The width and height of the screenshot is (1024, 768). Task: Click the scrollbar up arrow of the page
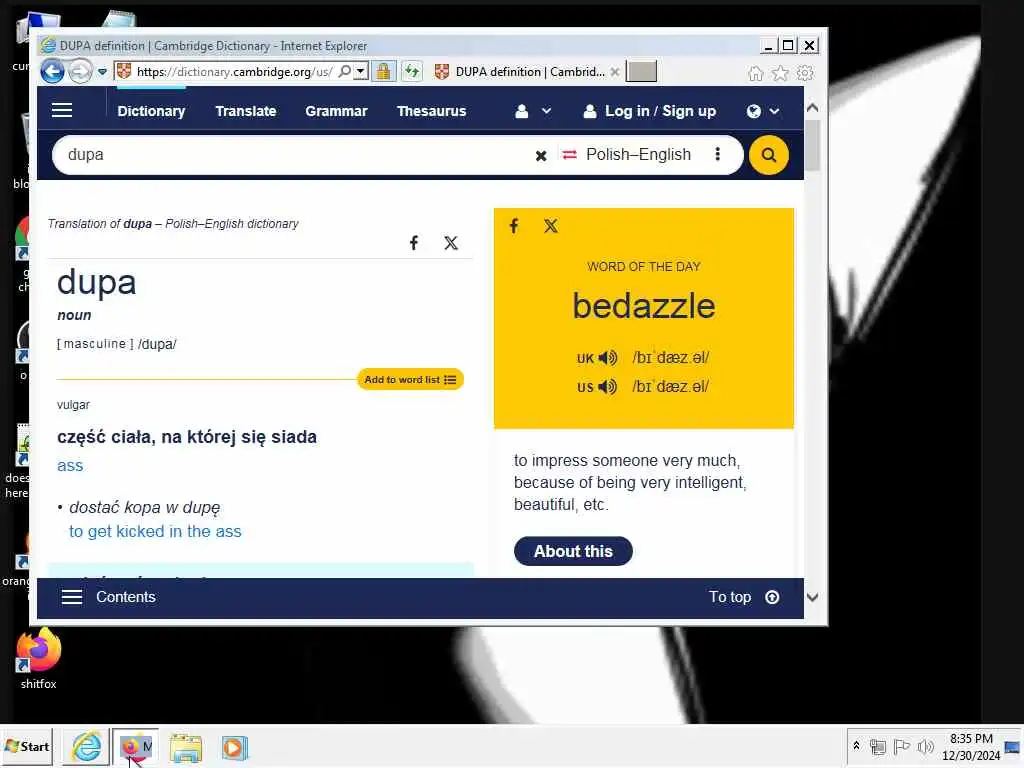point(812,108)
